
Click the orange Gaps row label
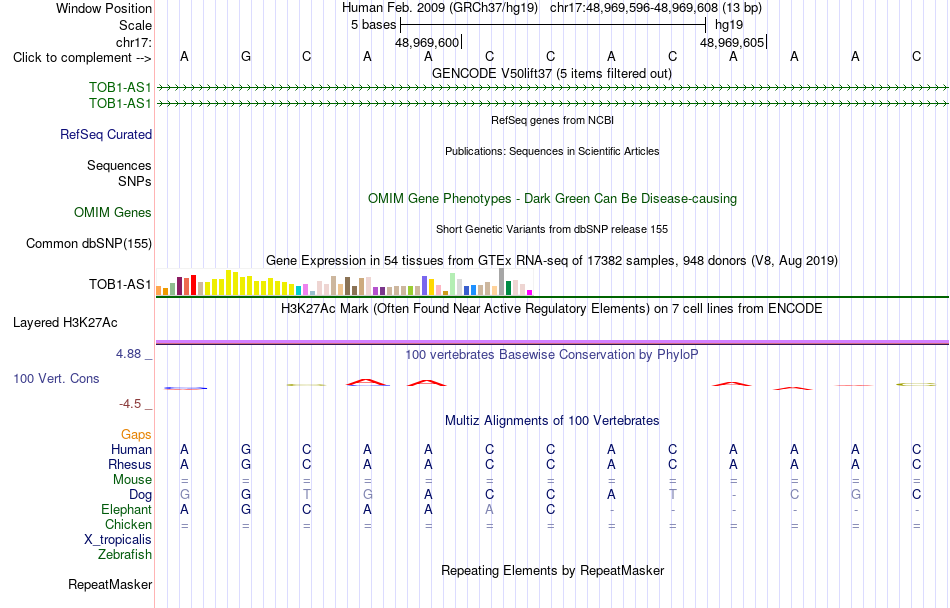[136, 434]
